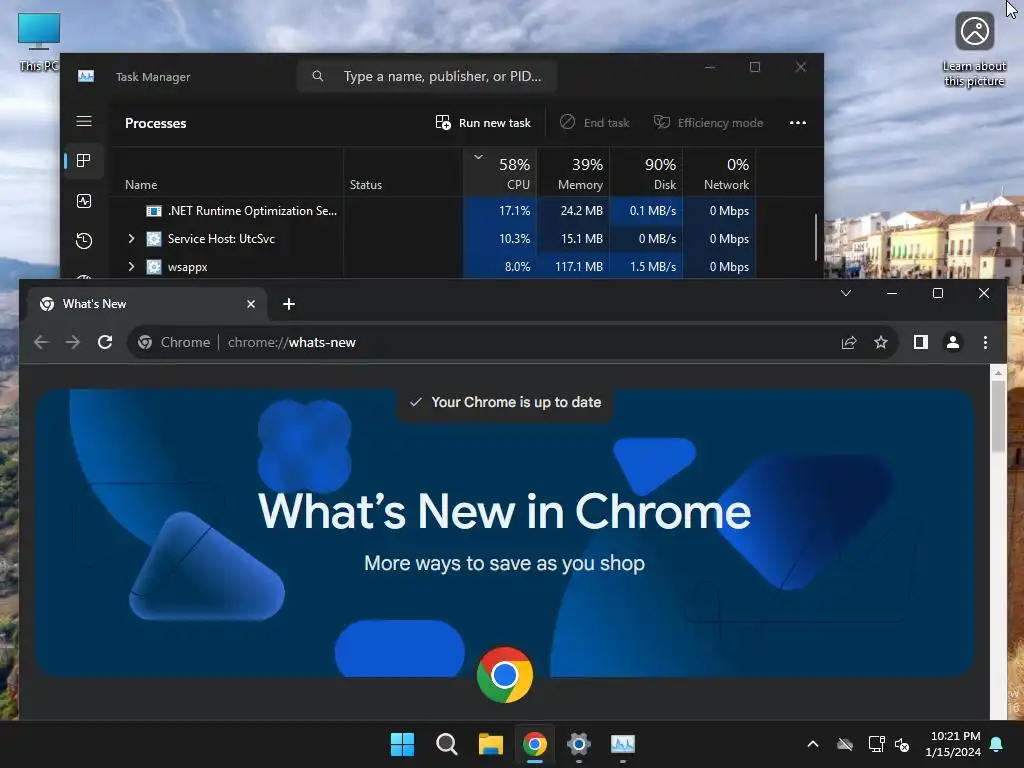Open Task Manager more options ellipsis
The image size is (1024, 768).
(x=797, y=123)
